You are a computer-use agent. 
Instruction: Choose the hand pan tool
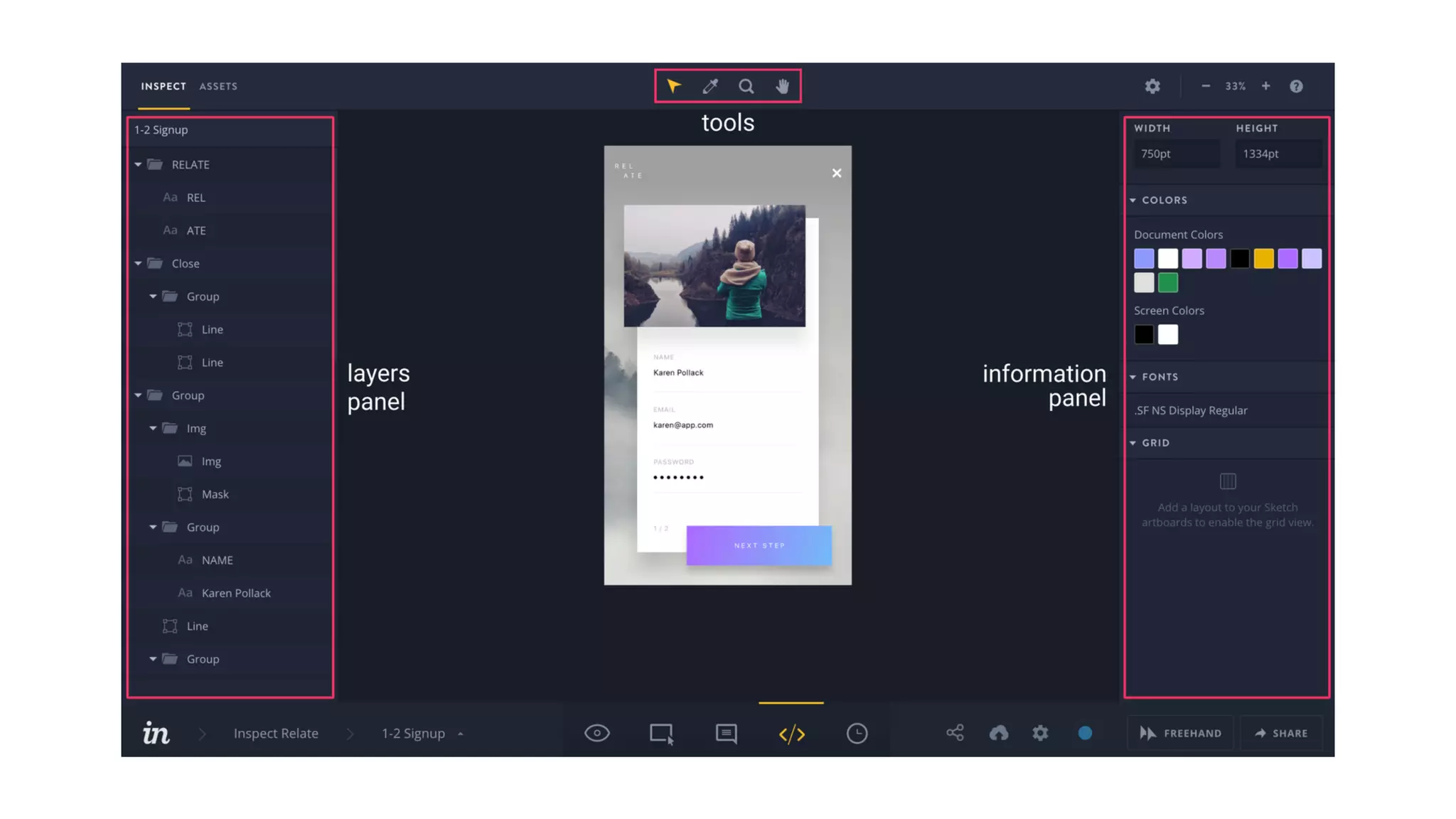coord(782,86)
